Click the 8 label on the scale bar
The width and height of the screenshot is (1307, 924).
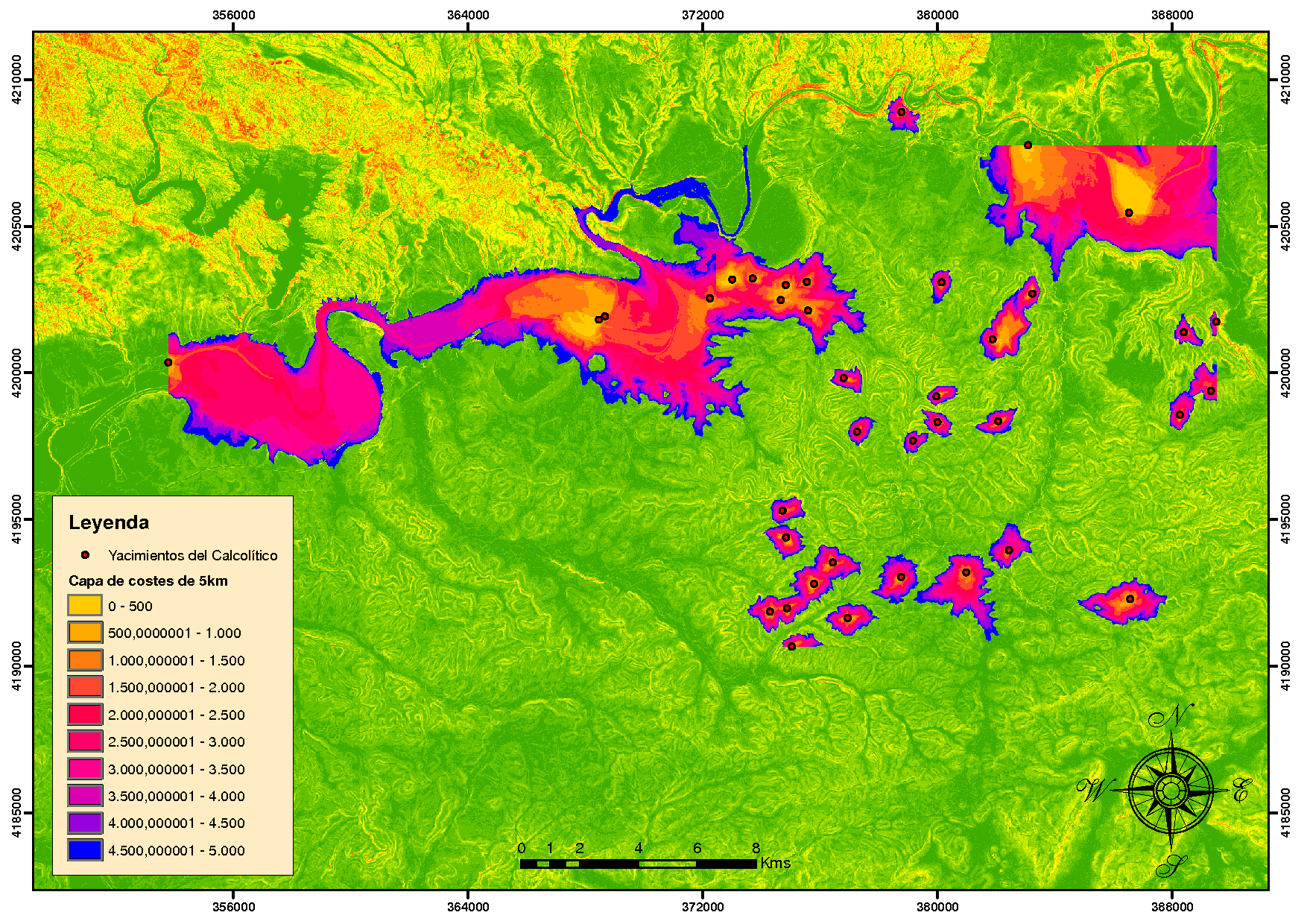point(756,848)
